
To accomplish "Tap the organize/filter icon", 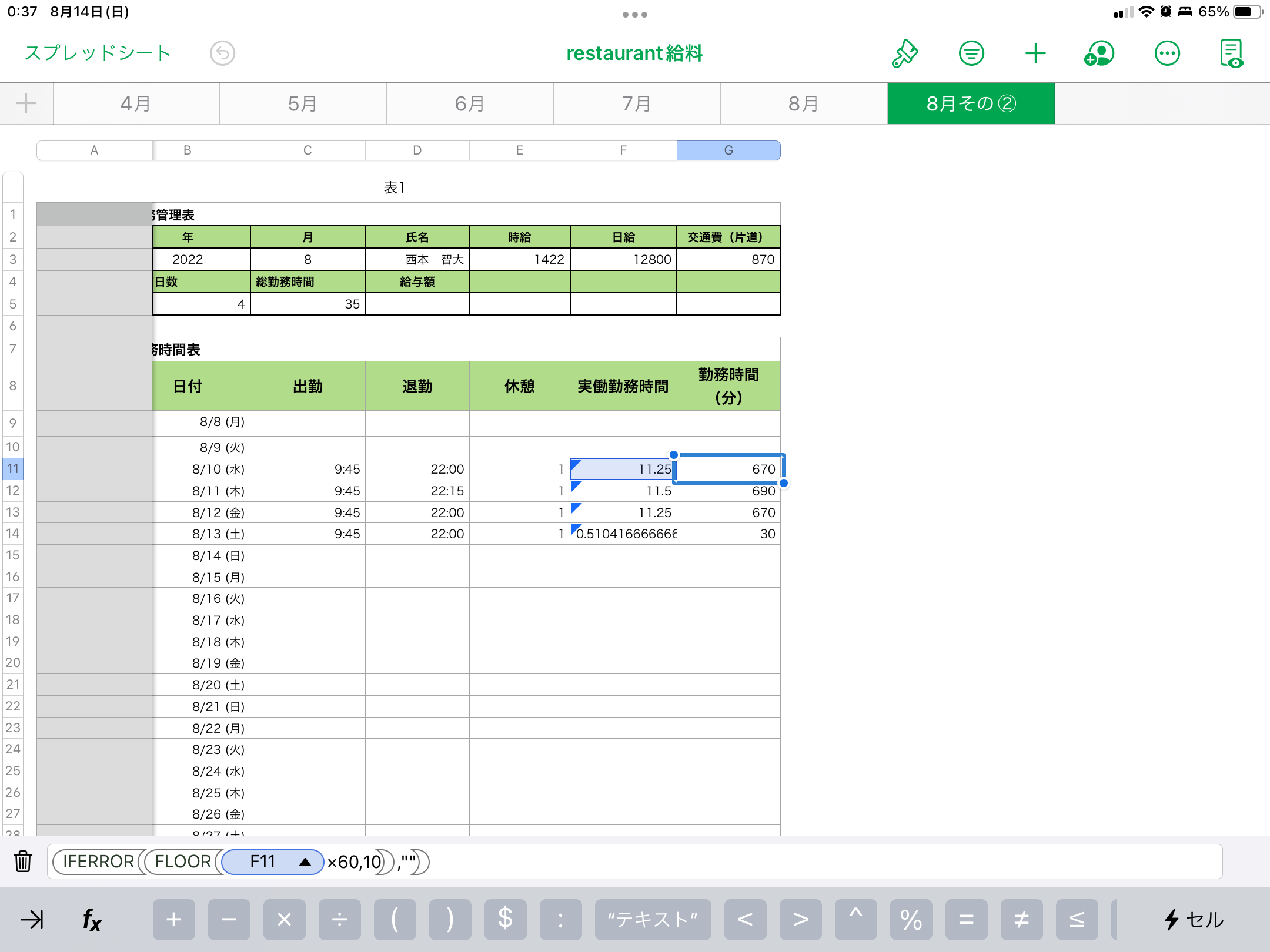I will 971,53.
